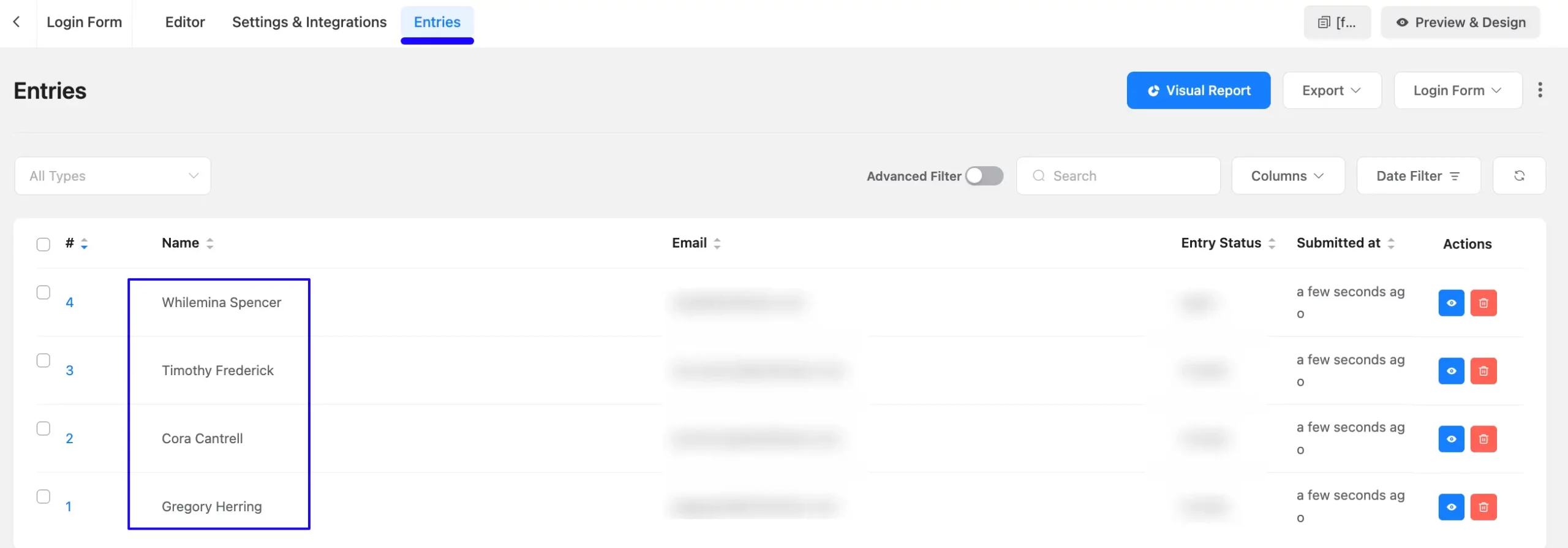View entry 4 with the eye icon
The height and width of the screenshot is (548, 1568).
pos(1451,303)
